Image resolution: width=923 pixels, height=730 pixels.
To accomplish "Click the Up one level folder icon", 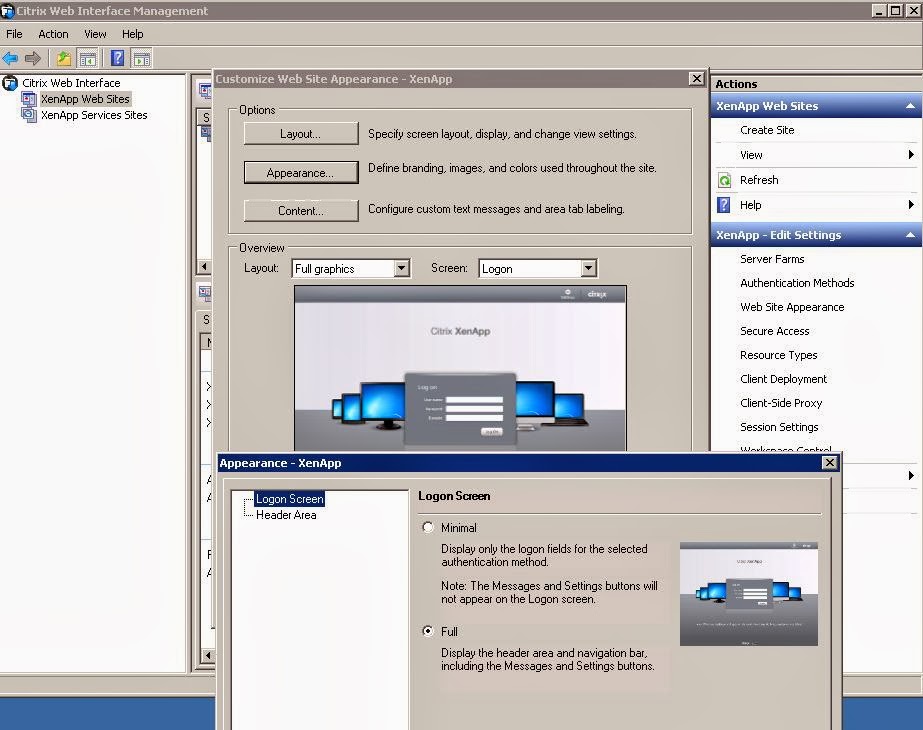I will [64, 58].
